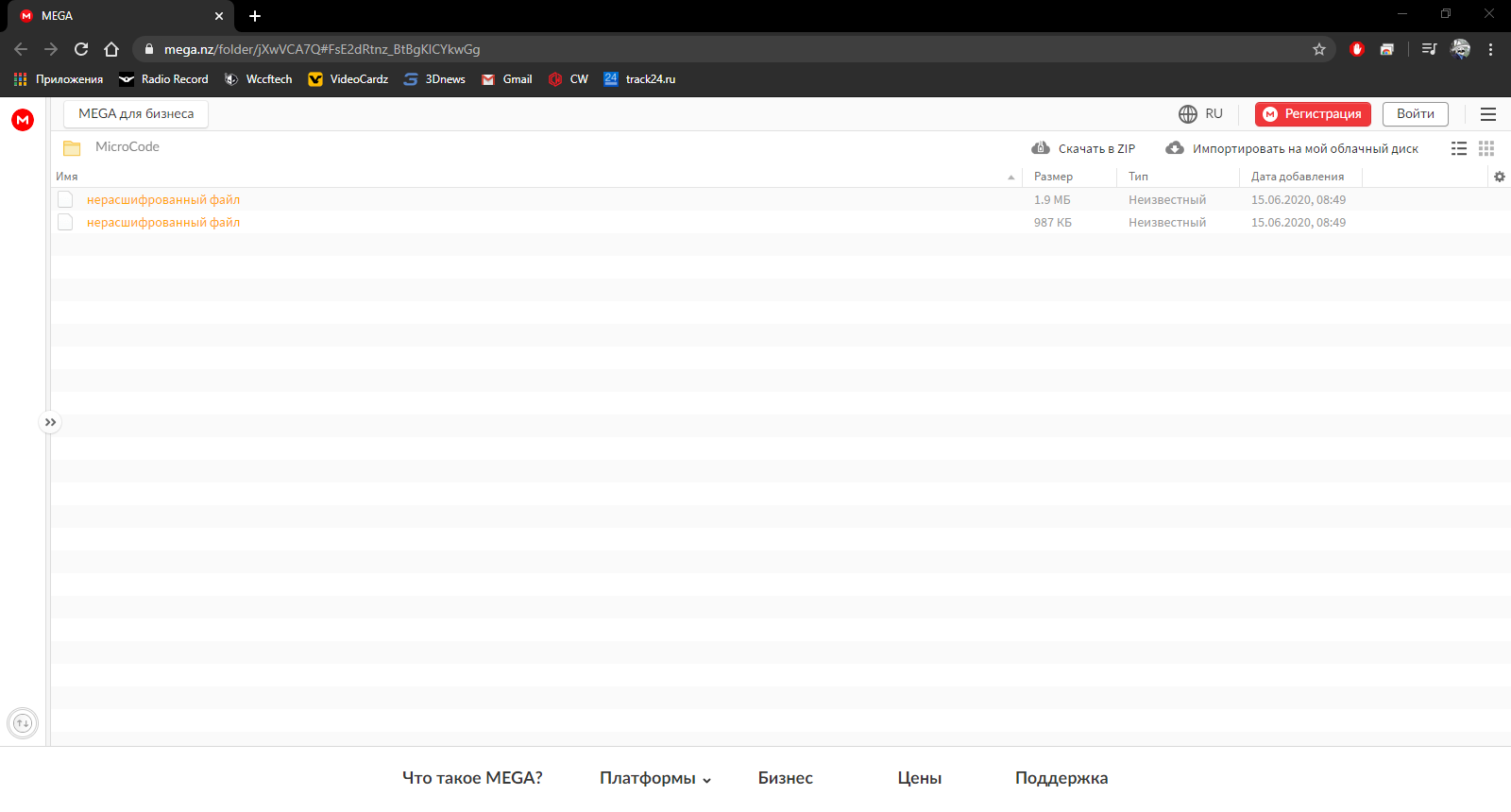This screenshot has width=1511, height=812.
Task: Open the Radio Record bookmark
Action: tap(163, 79)
